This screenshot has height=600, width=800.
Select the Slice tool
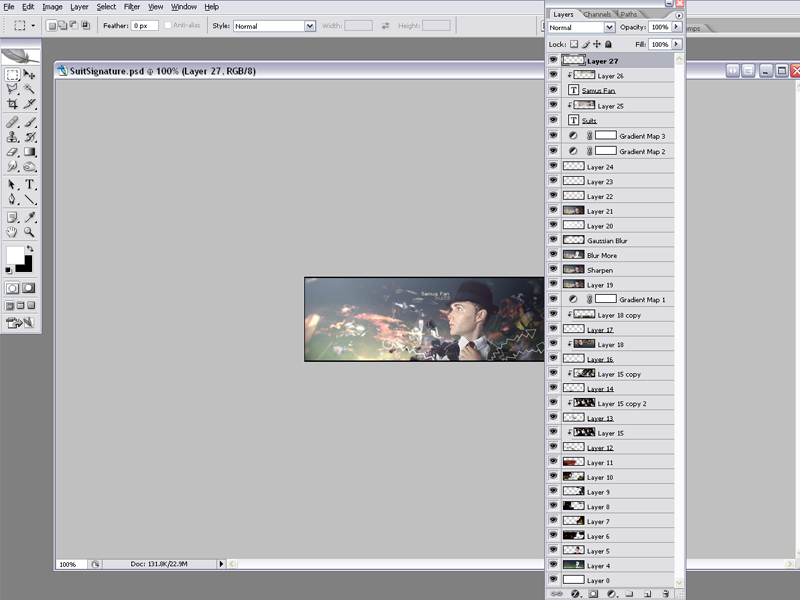point(30,104)
